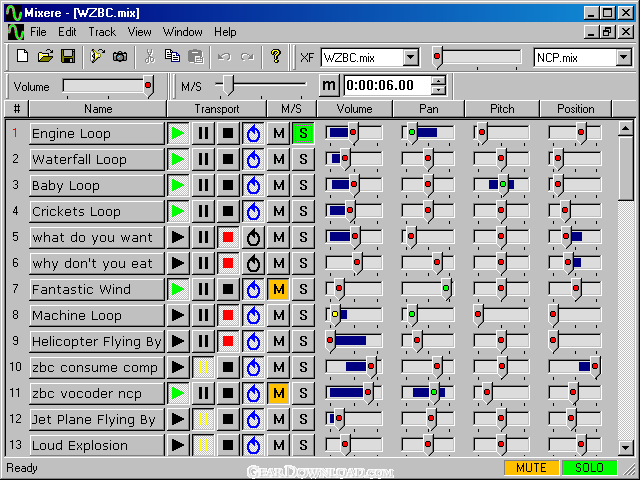Open a file with the folder icon
Screen dimensions: 640x480
tap(45, 56)
